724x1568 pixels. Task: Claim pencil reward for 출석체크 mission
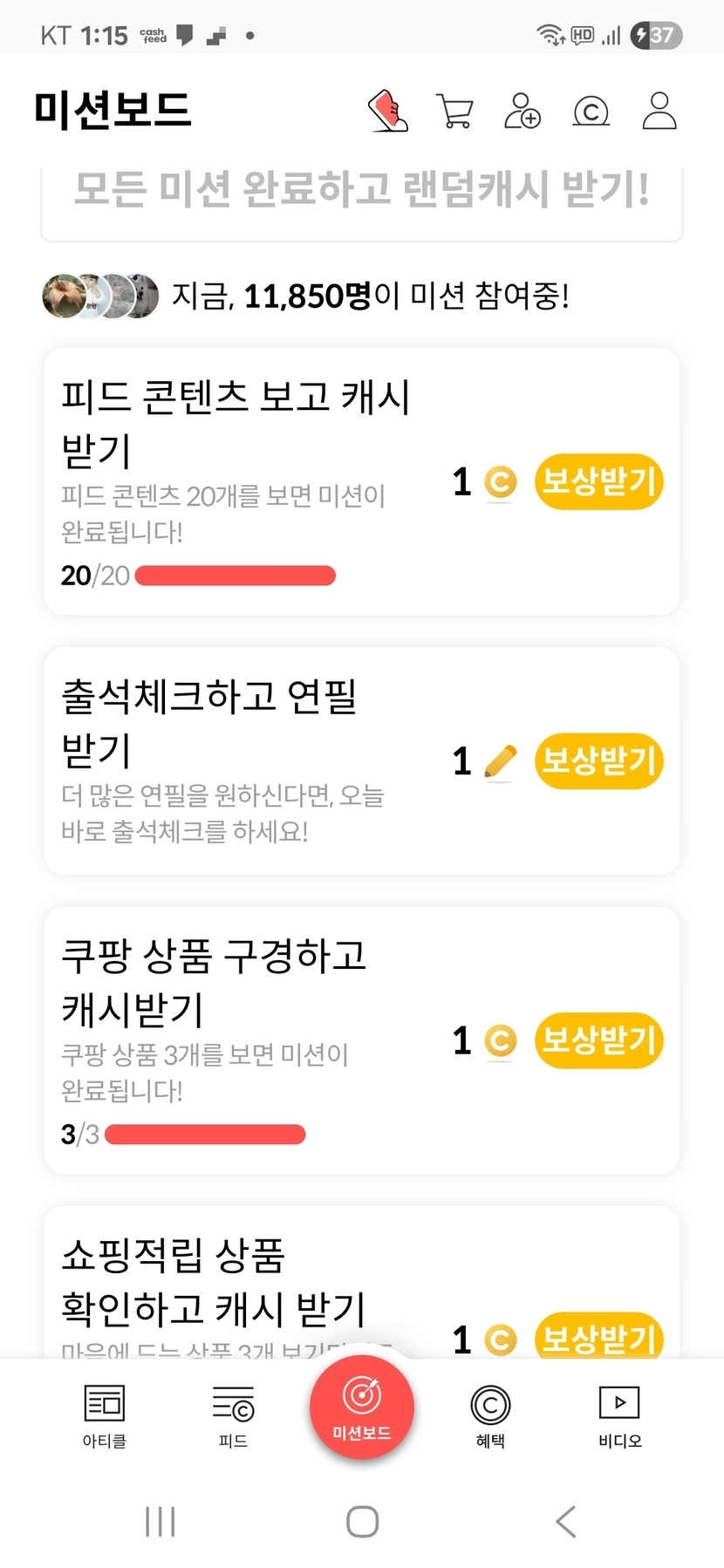pyautogui.click(x=598, y=761)
